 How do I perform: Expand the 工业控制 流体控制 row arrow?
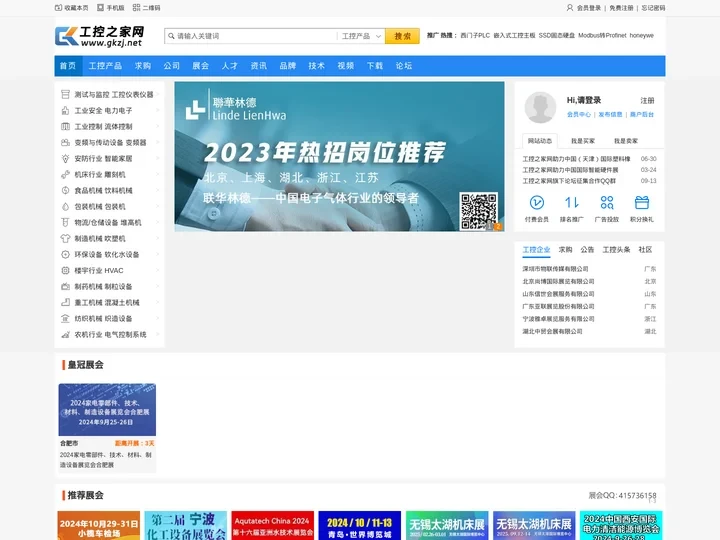tap(158, 127)
